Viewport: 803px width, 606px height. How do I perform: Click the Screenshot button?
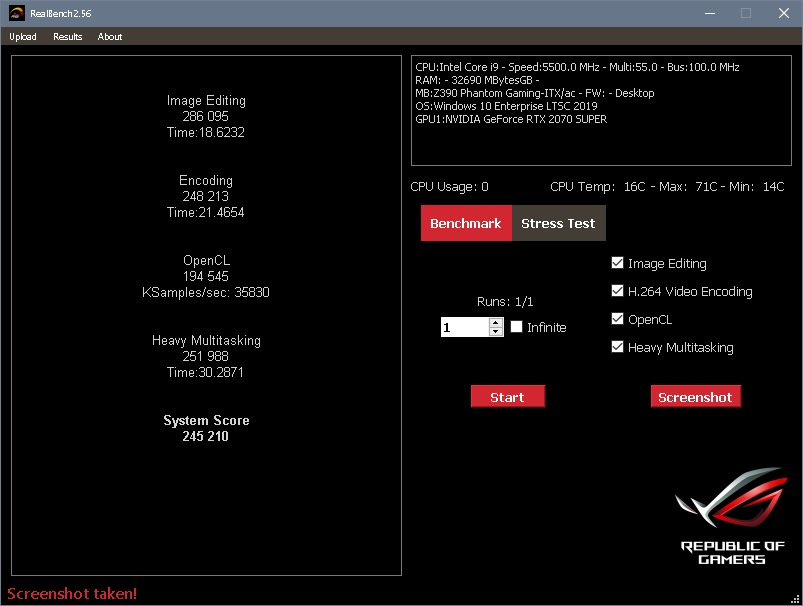[695, 396]
